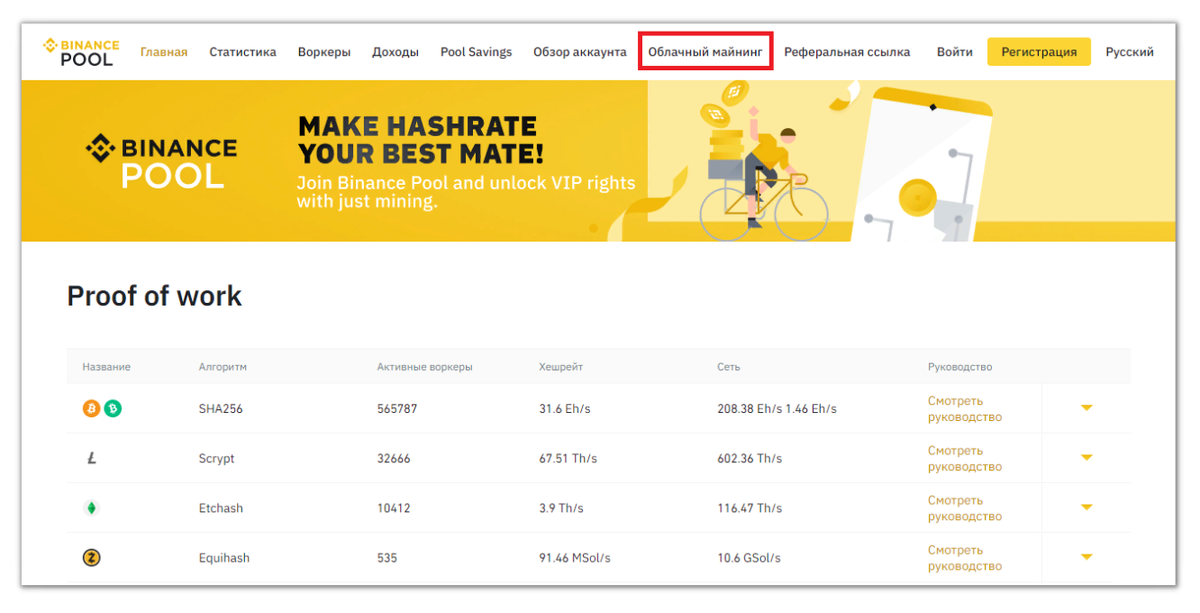Click the Активные воркеры column header

coord(425,367)
